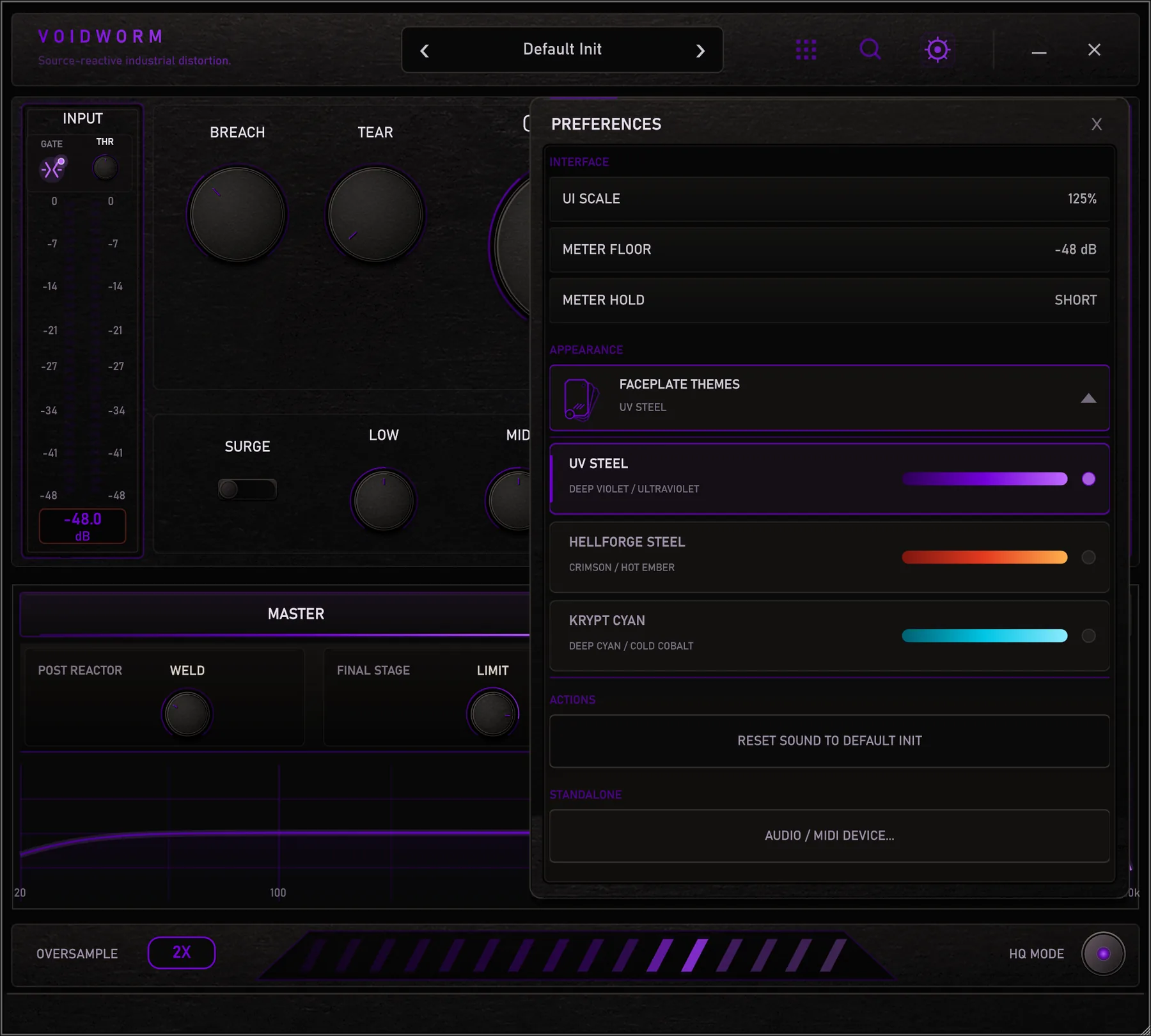This screenshot has width=1151, height=1036.
Task: Click the search magnifier icon
Action: click(x=870, y=49)
